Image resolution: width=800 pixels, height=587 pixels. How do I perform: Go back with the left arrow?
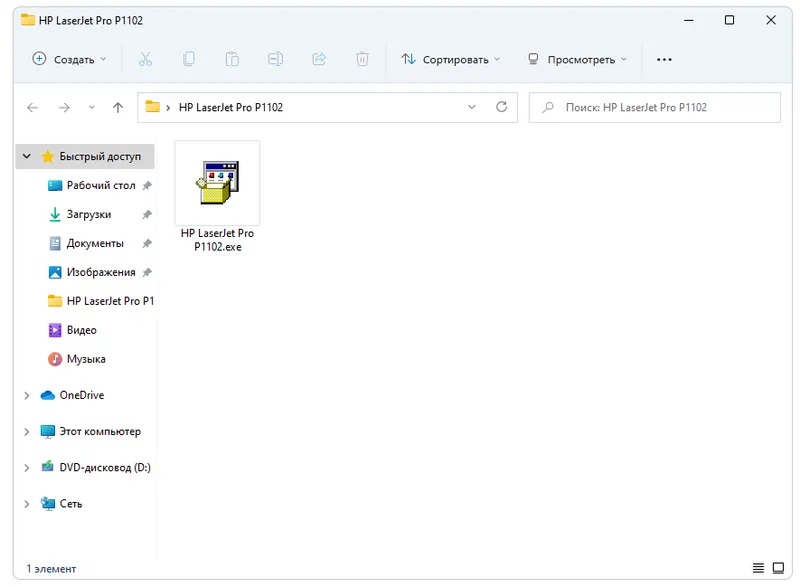coord(33,108)
